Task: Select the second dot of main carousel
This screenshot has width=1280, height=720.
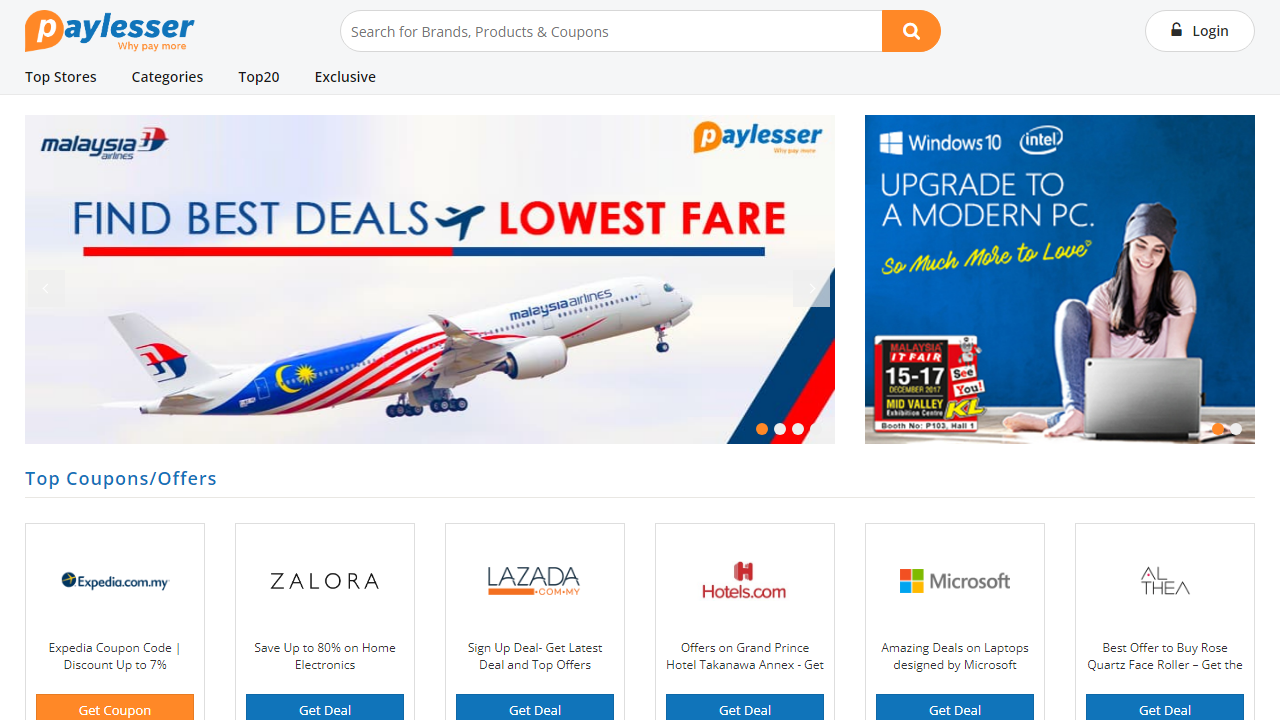Action: 780,429
